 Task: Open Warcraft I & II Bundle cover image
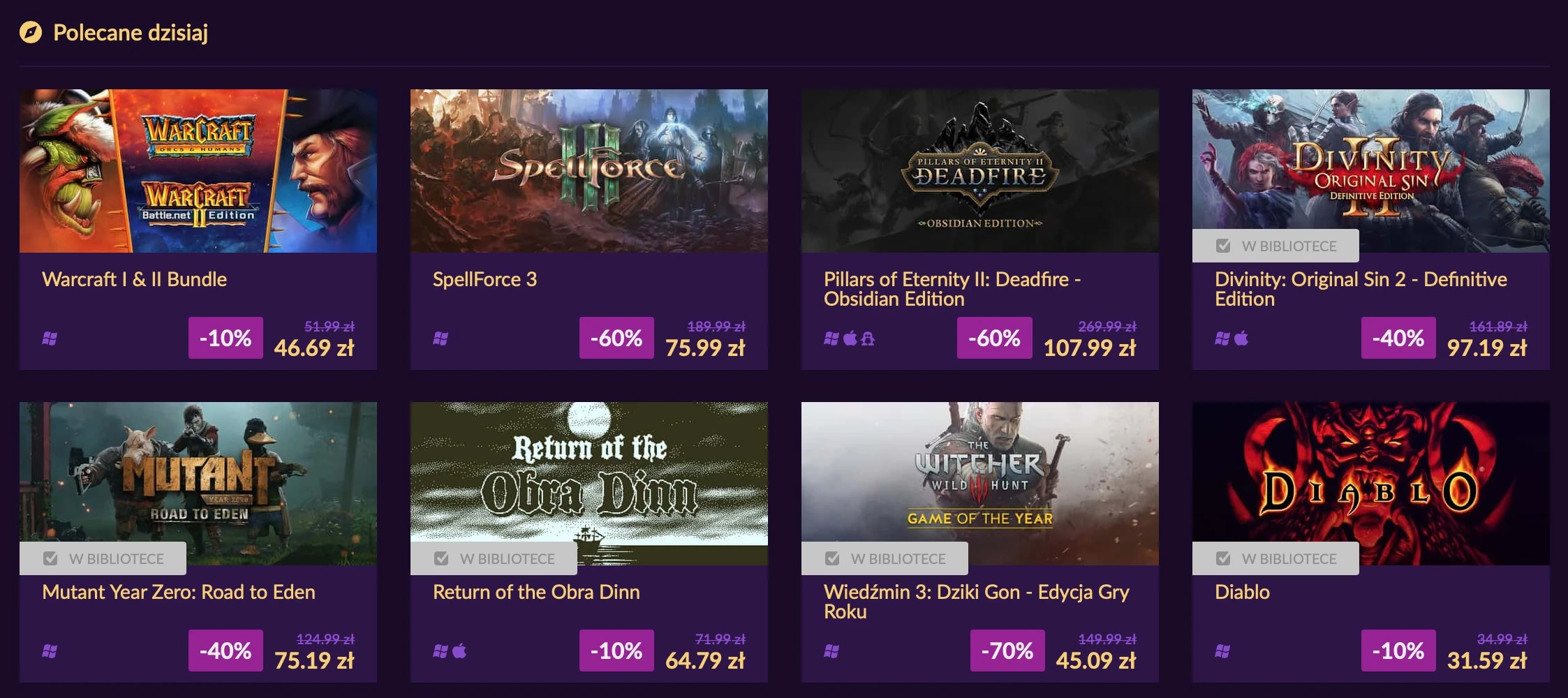(198, 171)
